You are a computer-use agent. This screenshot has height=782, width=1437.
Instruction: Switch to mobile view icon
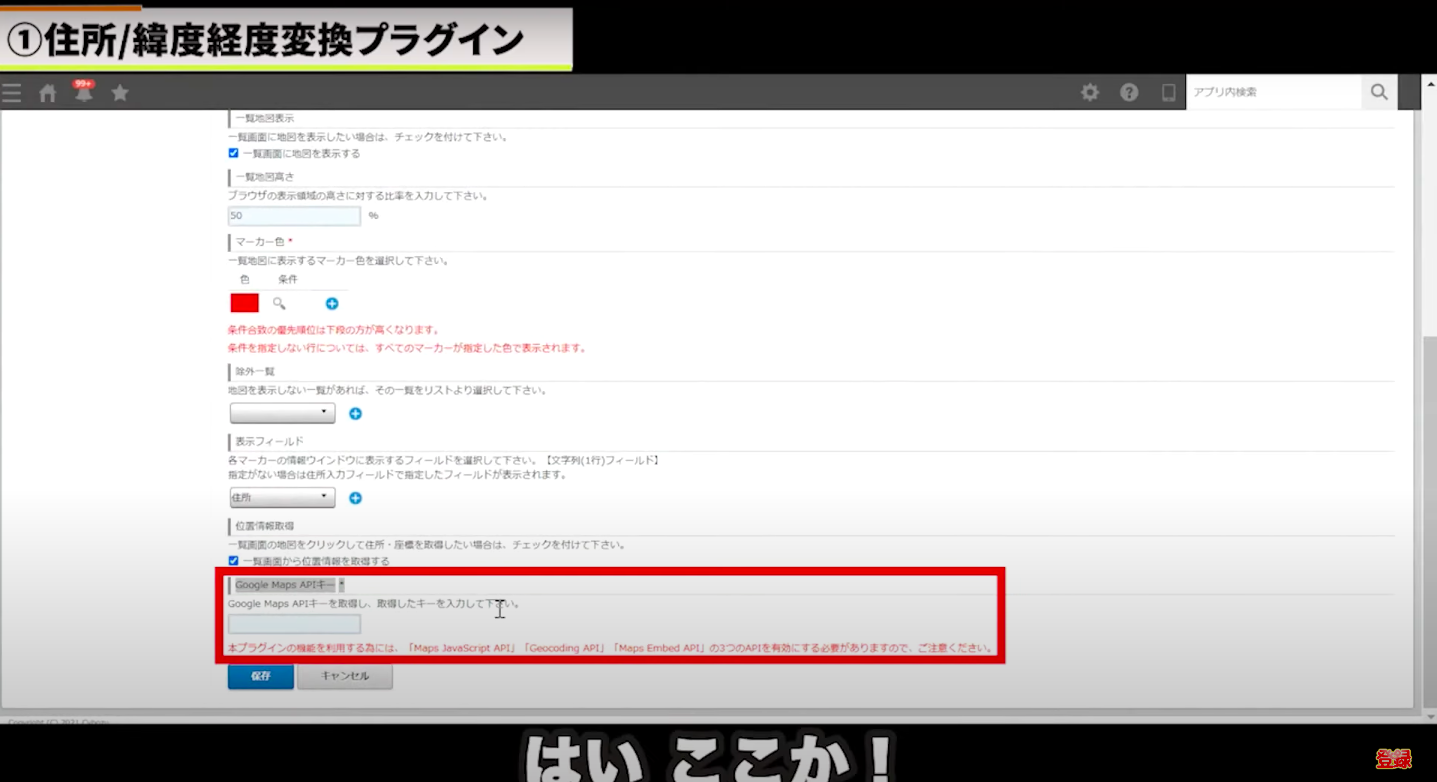tap(1168, 92)
